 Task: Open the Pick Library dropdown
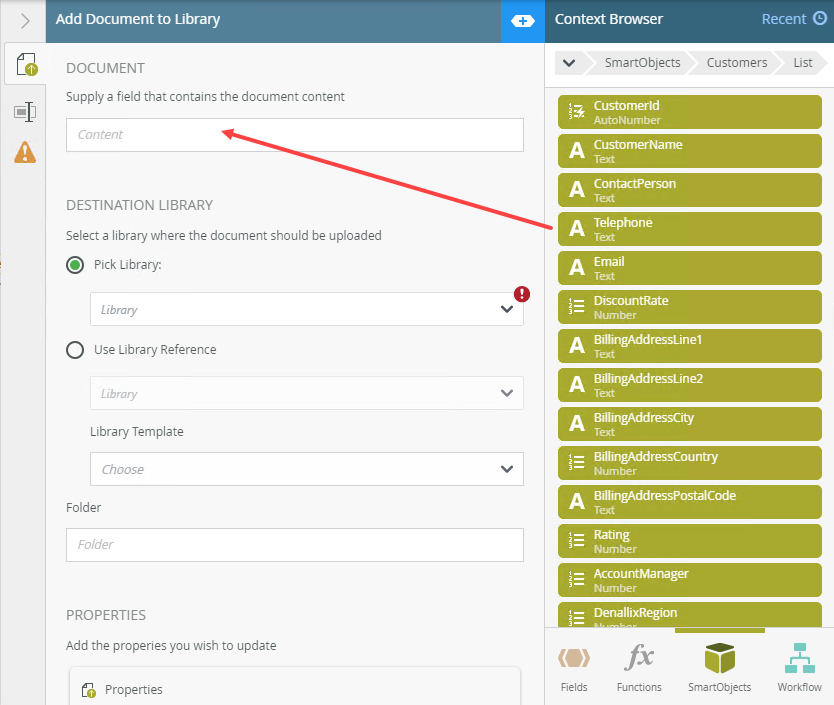click(306, 309)
